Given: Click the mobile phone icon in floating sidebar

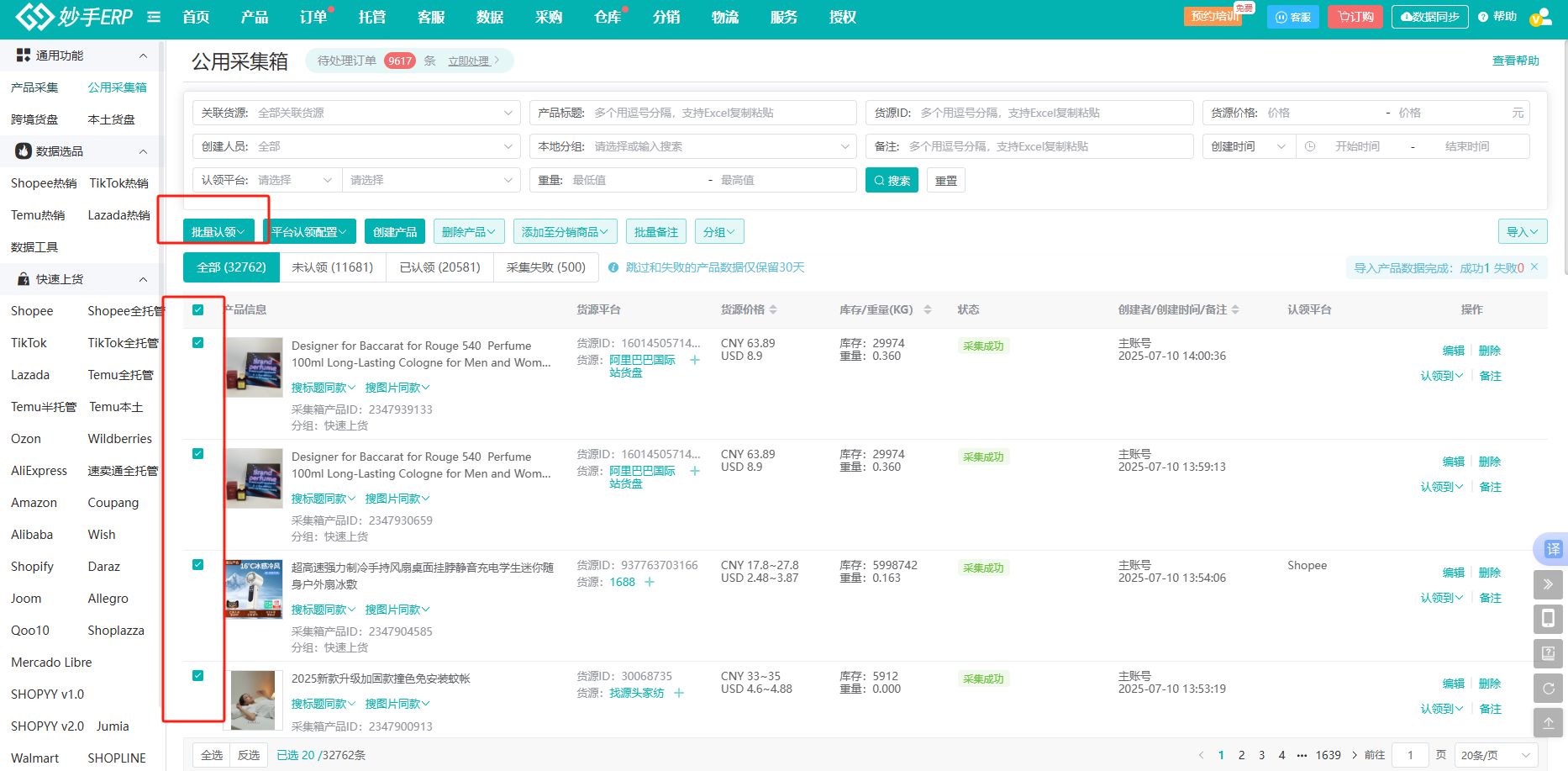Looking at the screenshot, I should pos(1548,619).
